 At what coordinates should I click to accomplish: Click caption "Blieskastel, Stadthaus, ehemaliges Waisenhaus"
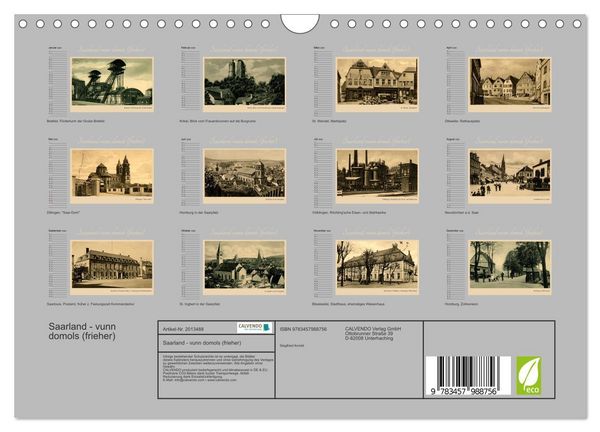coord(348,304)
